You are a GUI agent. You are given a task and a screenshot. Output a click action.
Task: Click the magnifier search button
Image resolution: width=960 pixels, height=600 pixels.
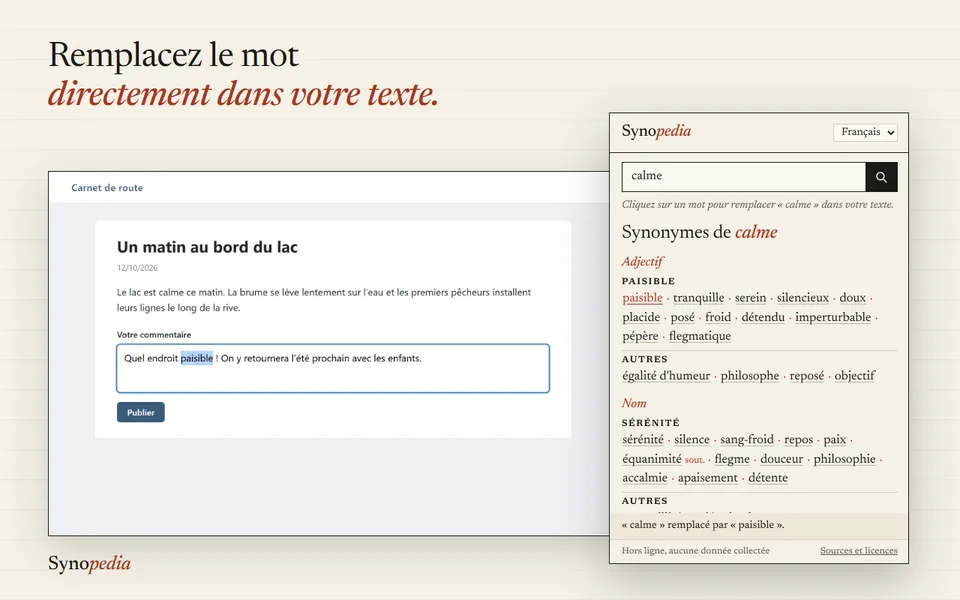[x=881, y=177]
